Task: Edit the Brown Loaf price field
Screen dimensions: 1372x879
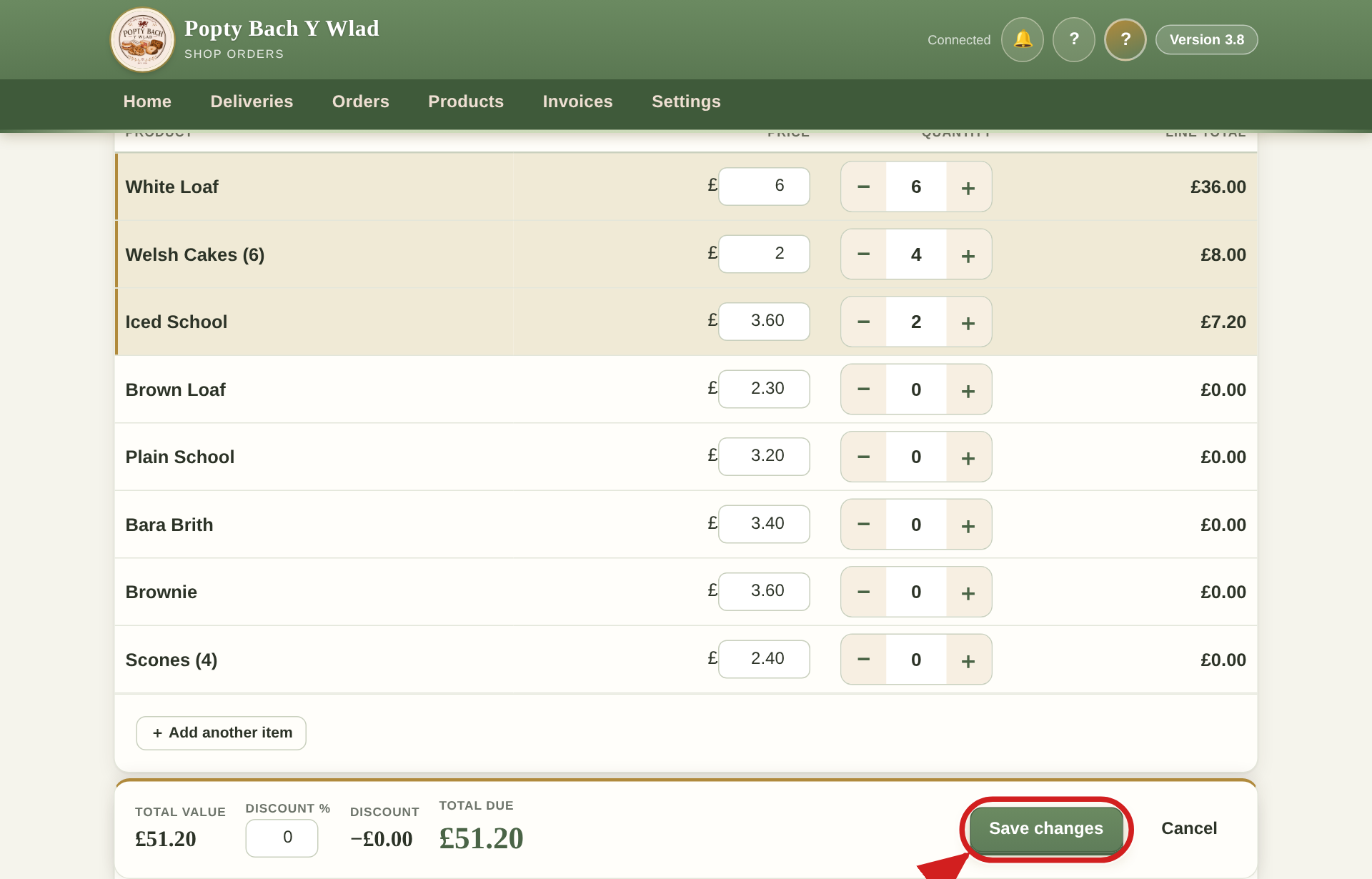Action: tap(764, 389)
